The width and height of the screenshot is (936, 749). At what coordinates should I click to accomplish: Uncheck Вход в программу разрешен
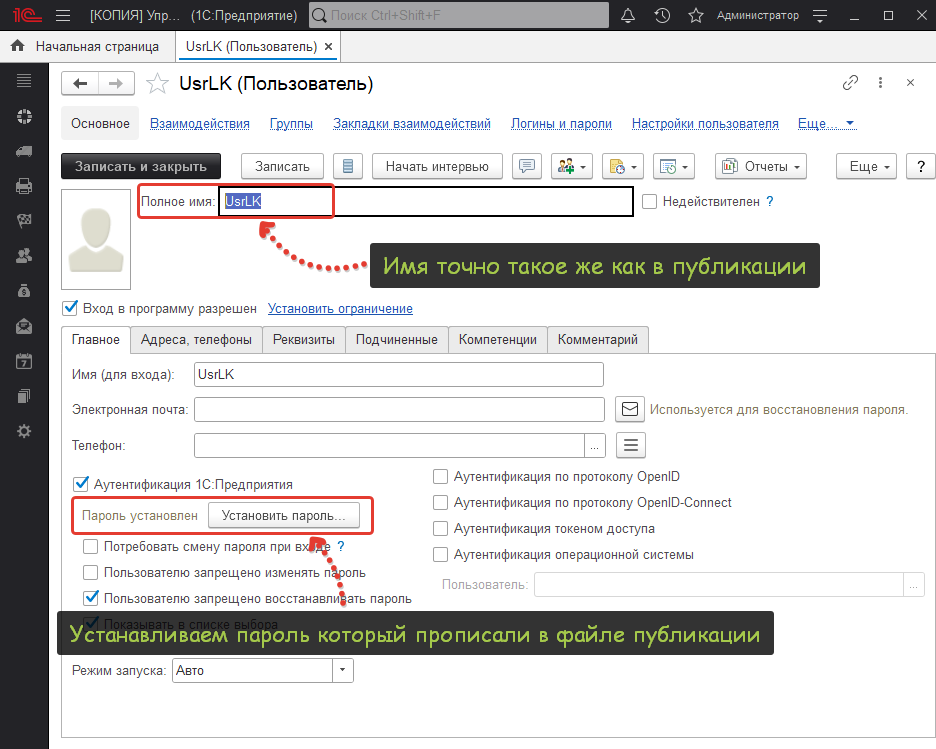70,308
